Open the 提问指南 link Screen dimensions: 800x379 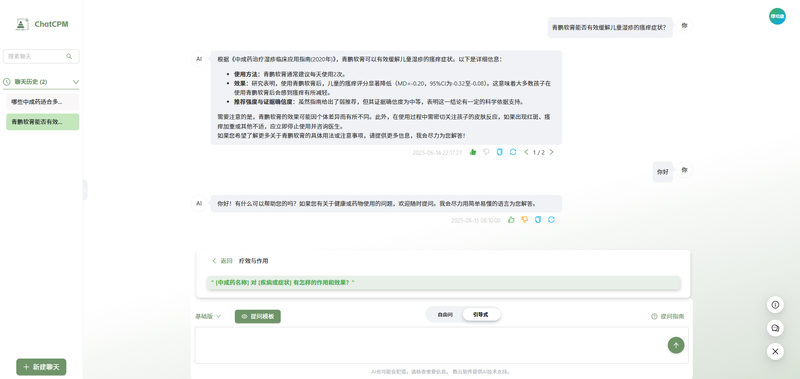tap(668, 316)
